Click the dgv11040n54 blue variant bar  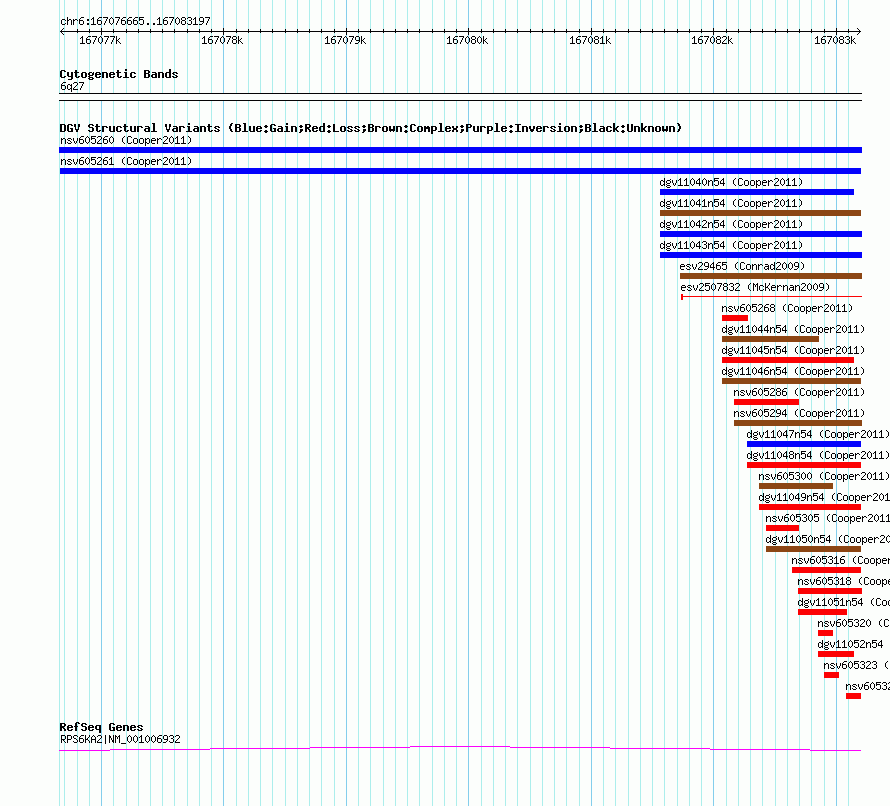click(757, 192)
